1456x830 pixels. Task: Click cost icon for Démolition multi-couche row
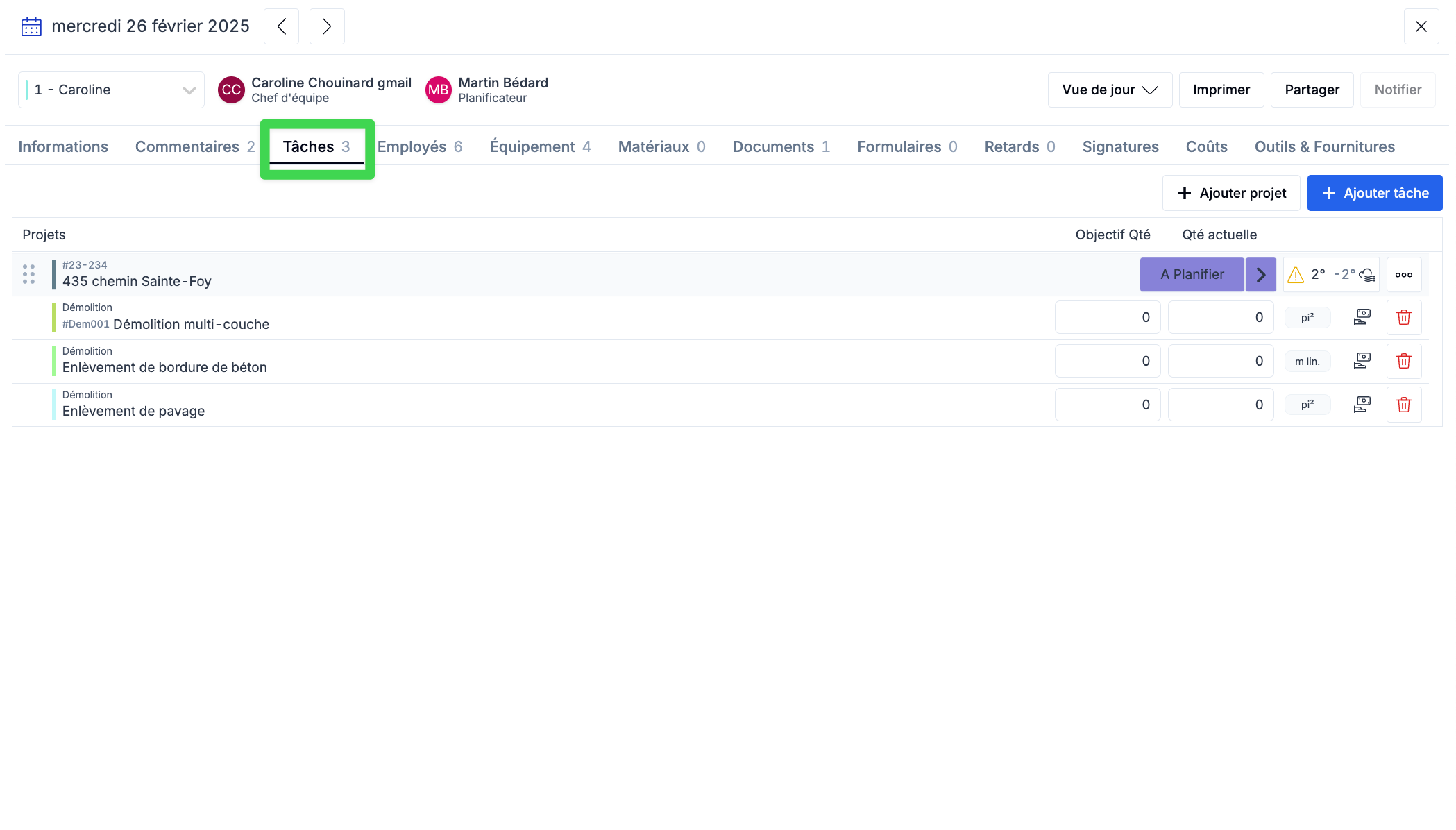pyautogui.click(x=1362, y=318)
